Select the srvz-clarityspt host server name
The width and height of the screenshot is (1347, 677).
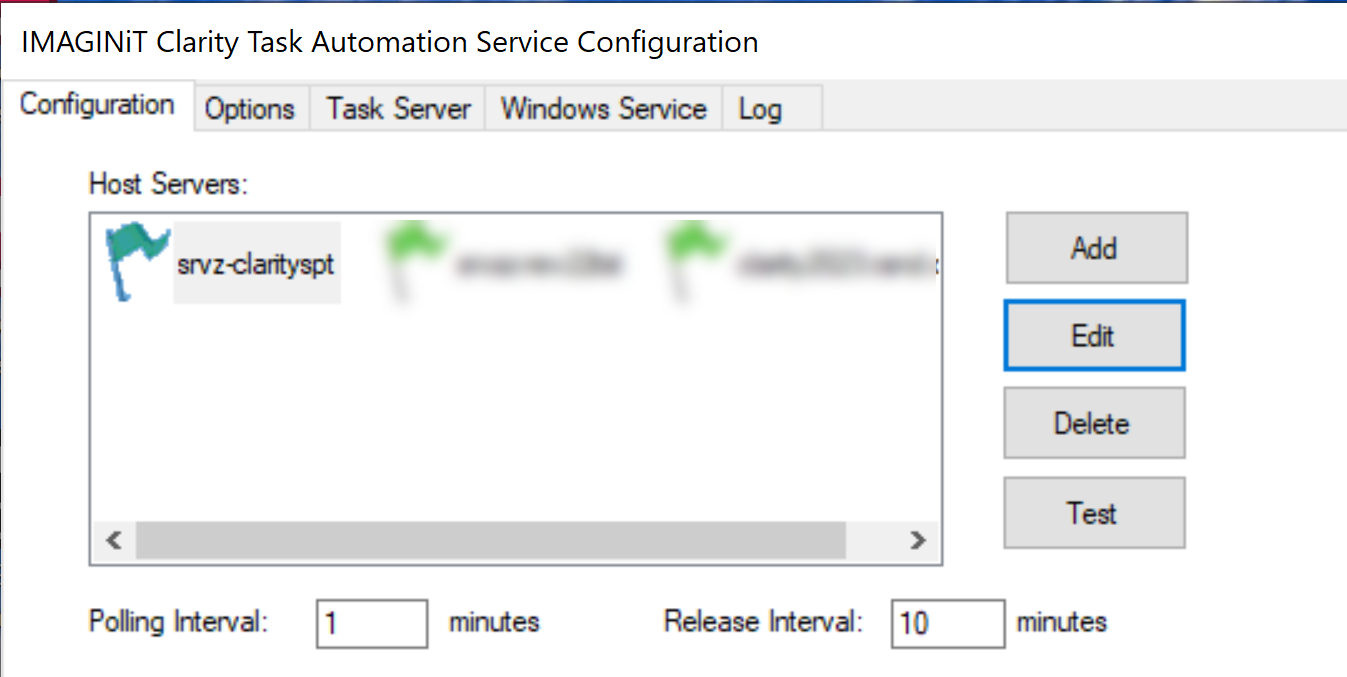(x=256, y=264)
